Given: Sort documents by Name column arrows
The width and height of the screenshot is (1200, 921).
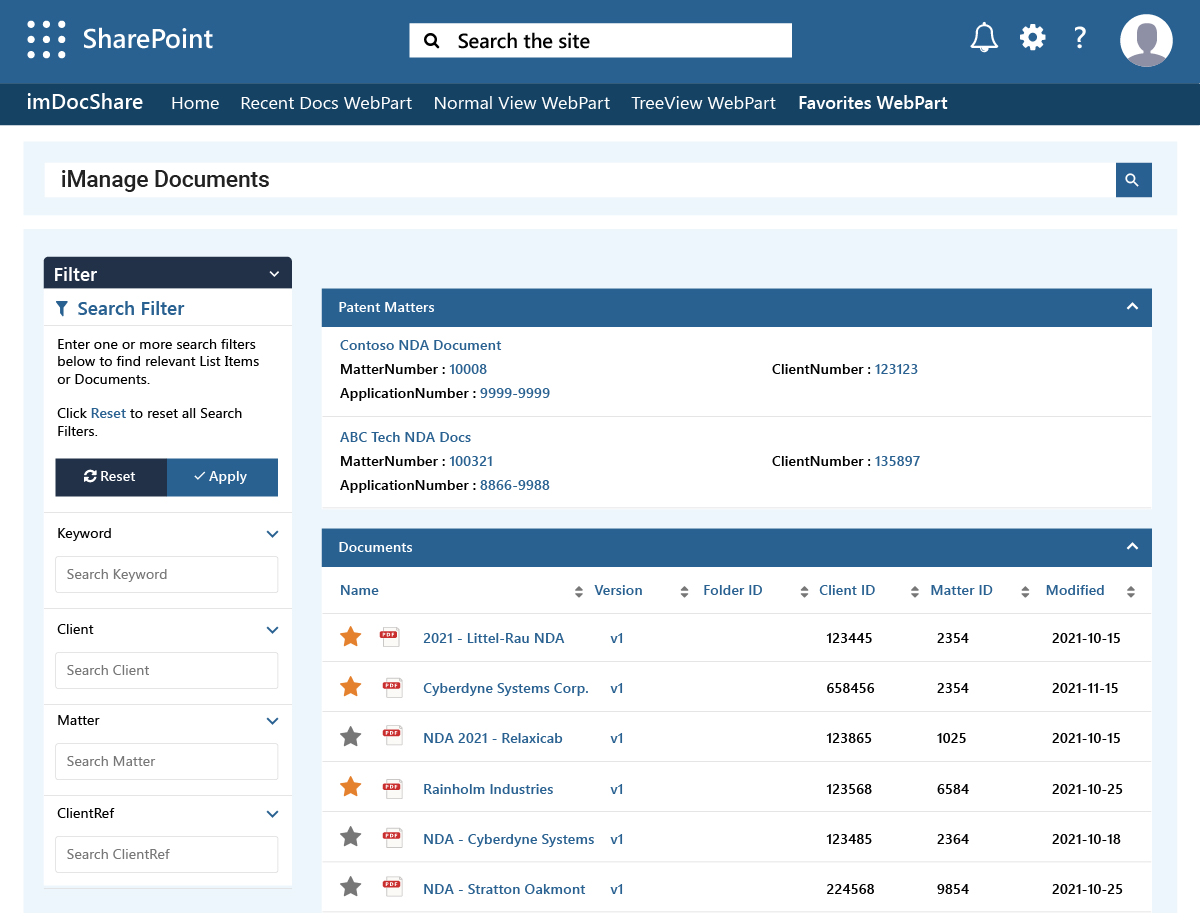Looking at the screenshot, I should [x=578, y=591].
